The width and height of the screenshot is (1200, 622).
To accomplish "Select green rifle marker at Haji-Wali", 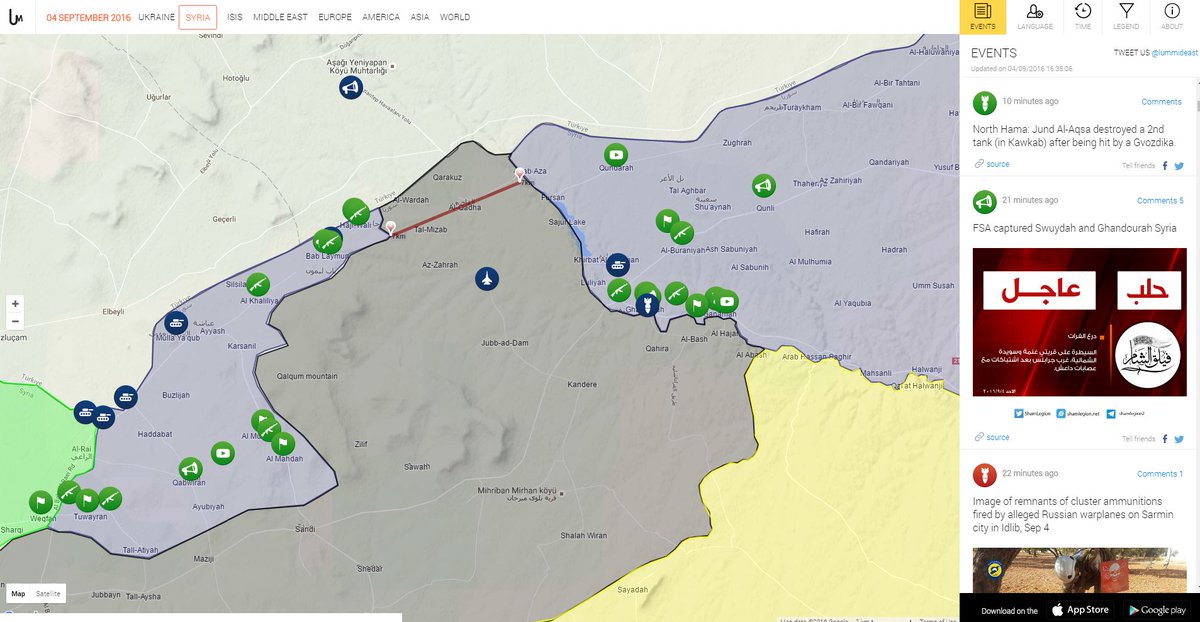I will coord(355,210).
